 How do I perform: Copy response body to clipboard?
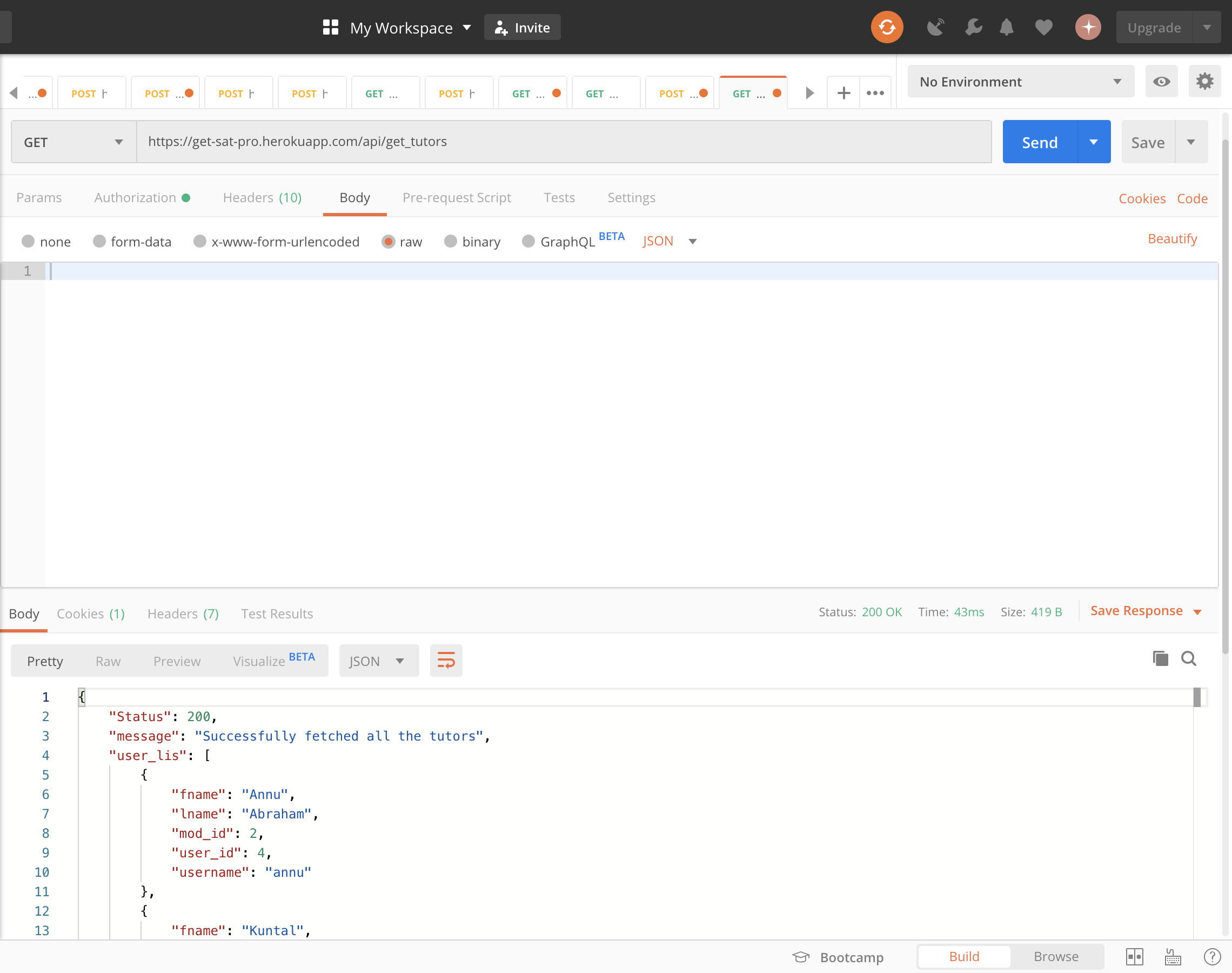[1160, 658]
